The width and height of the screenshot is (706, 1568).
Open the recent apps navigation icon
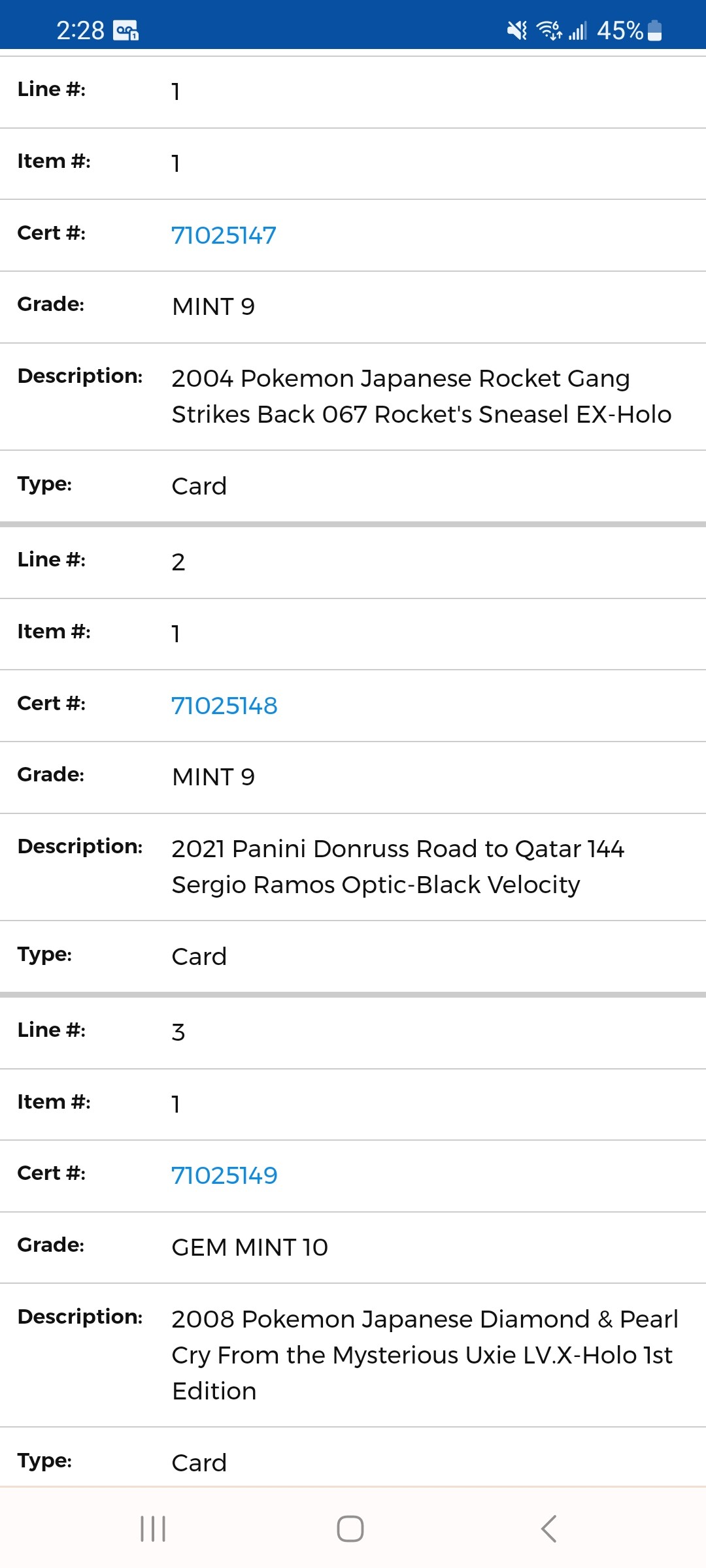coord(153,1529)
